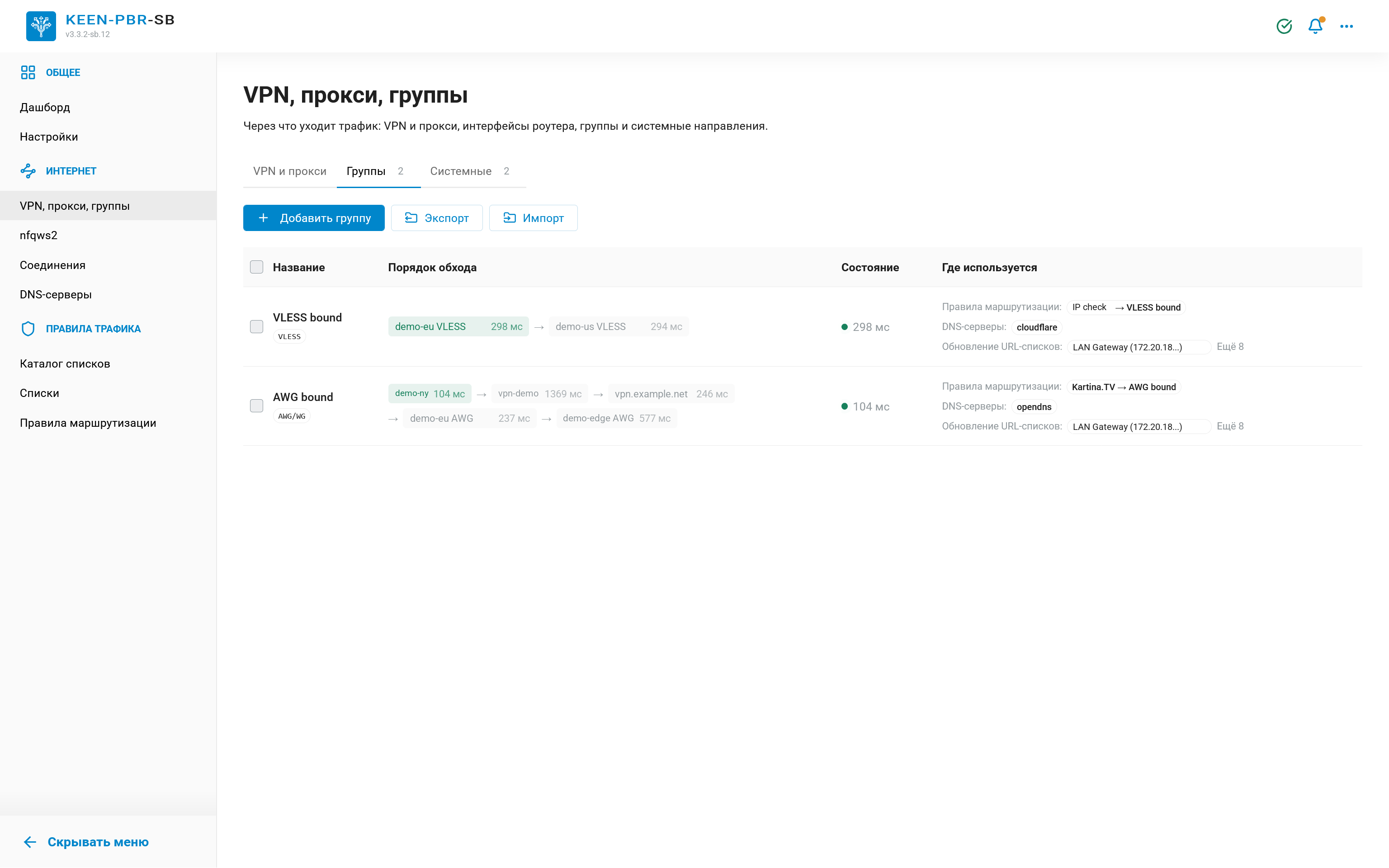Open the green status check icon
Screen dimensions: 1389x868
pyautogui.click(x=1284, y=26)
